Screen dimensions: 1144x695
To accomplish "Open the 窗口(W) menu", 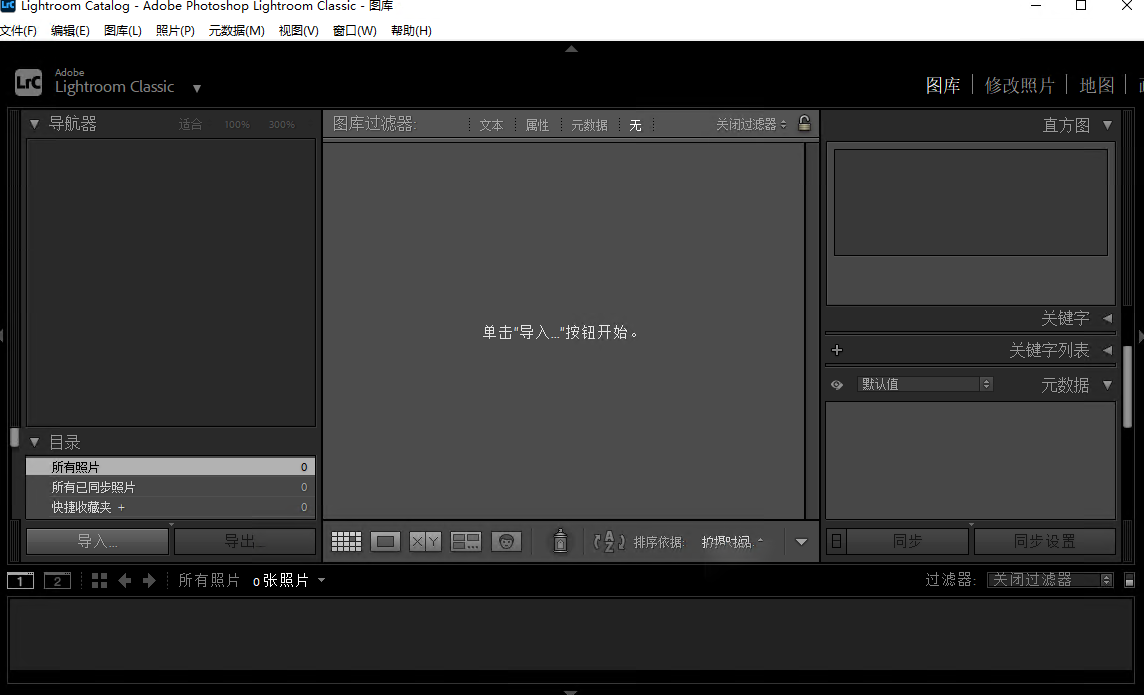I will pos(355,31).
